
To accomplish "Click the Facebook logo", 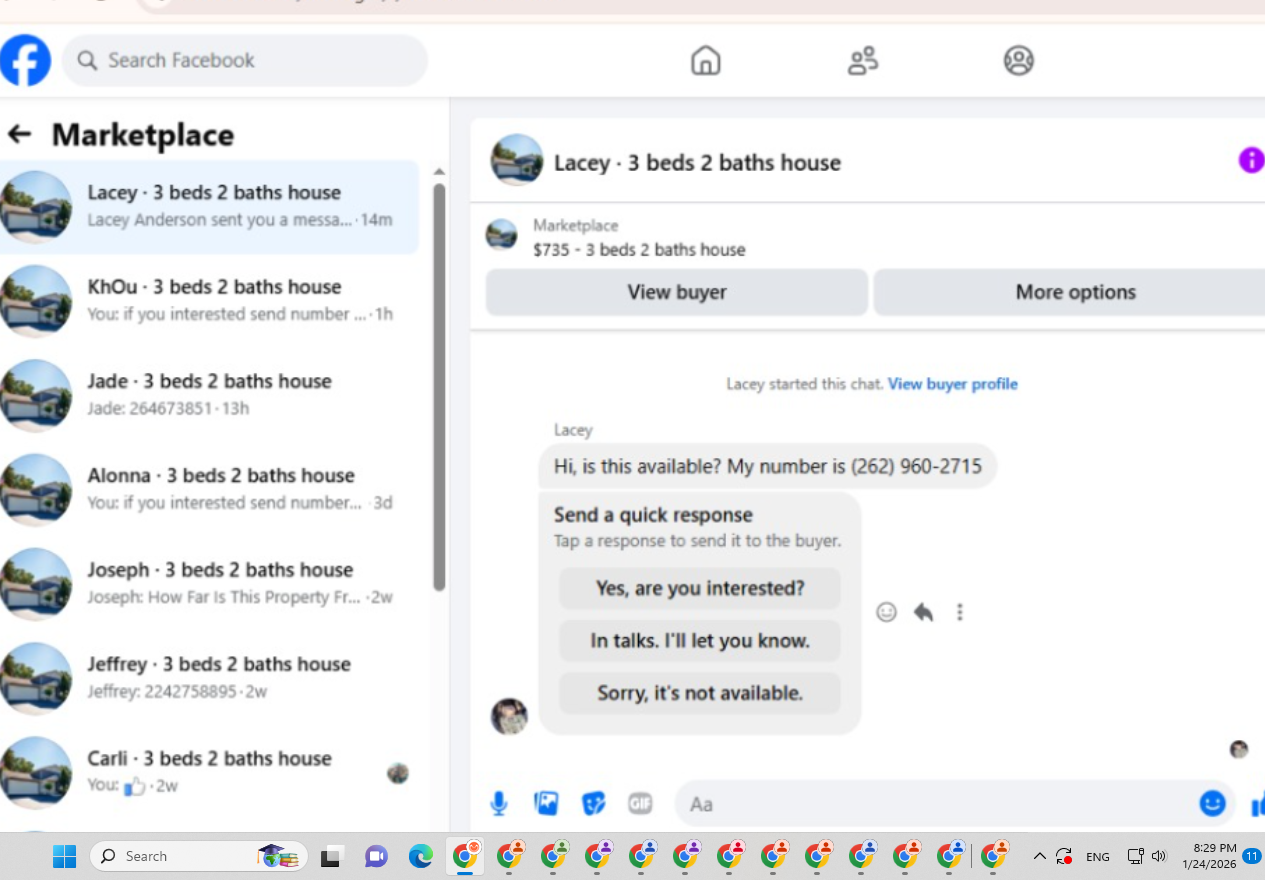I will (x=25, y=60).
